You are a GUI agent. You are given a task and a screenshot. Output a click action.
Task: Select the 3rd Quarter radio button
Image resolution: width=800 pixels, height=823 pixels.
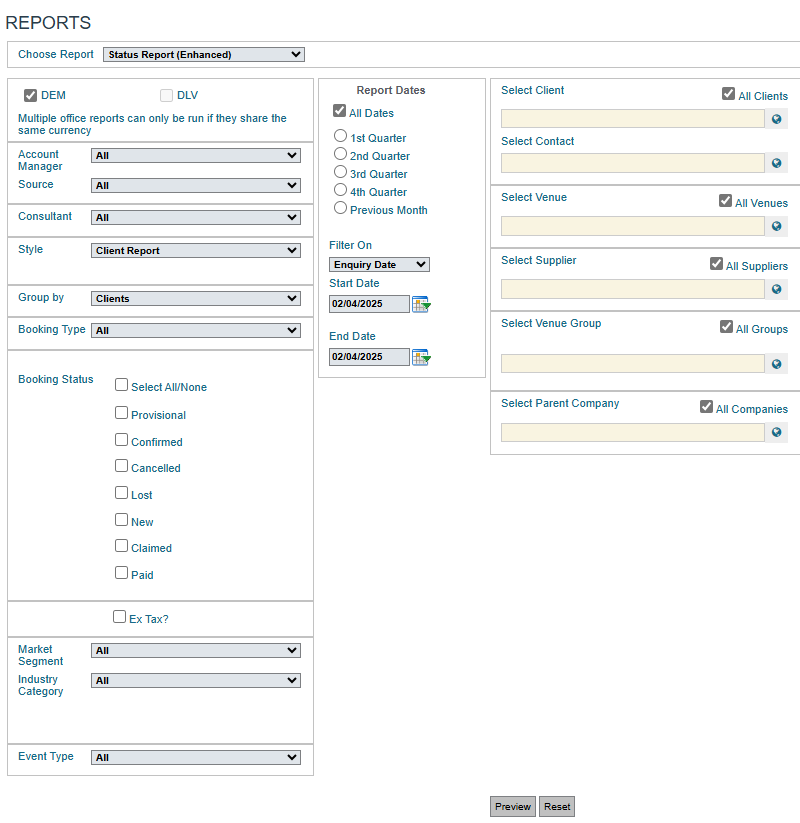(340, 172)
